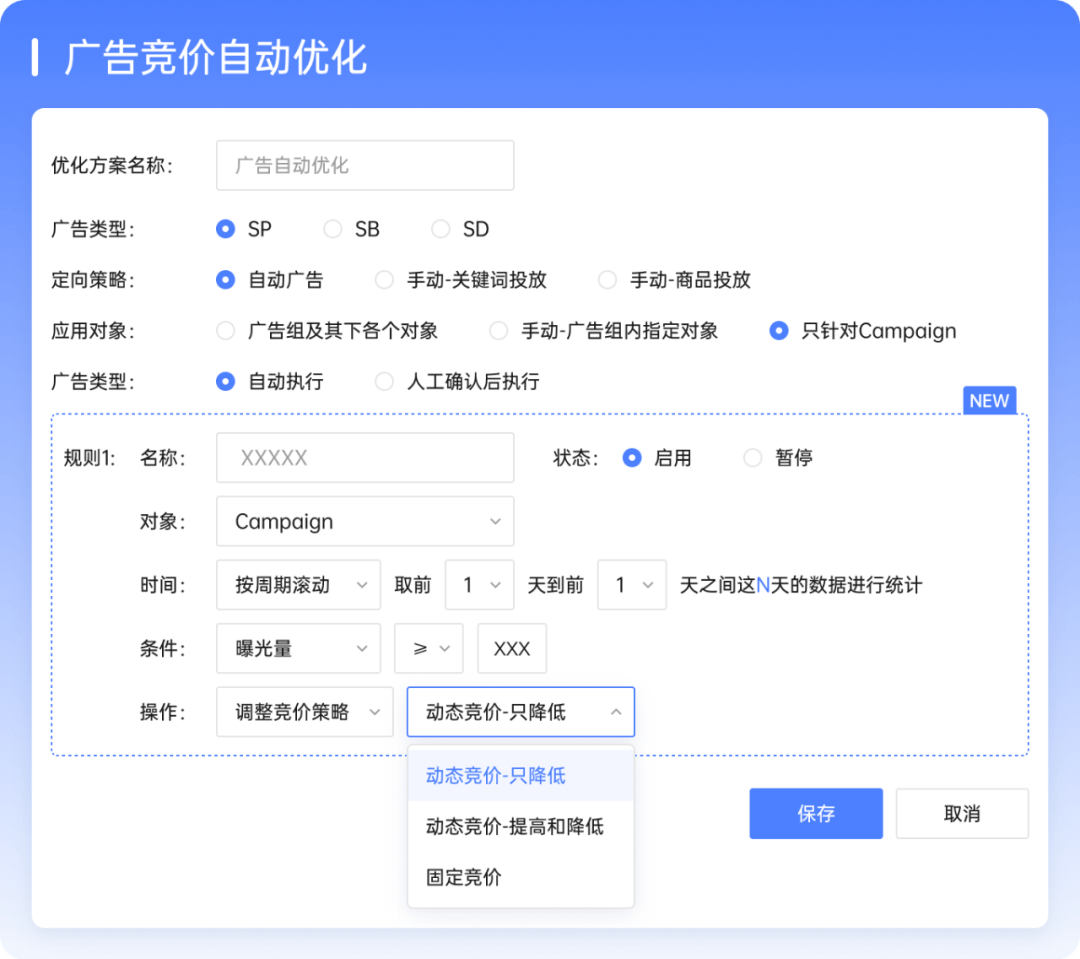Collapse the 动态竞价-只降低 dropdown

520,712
